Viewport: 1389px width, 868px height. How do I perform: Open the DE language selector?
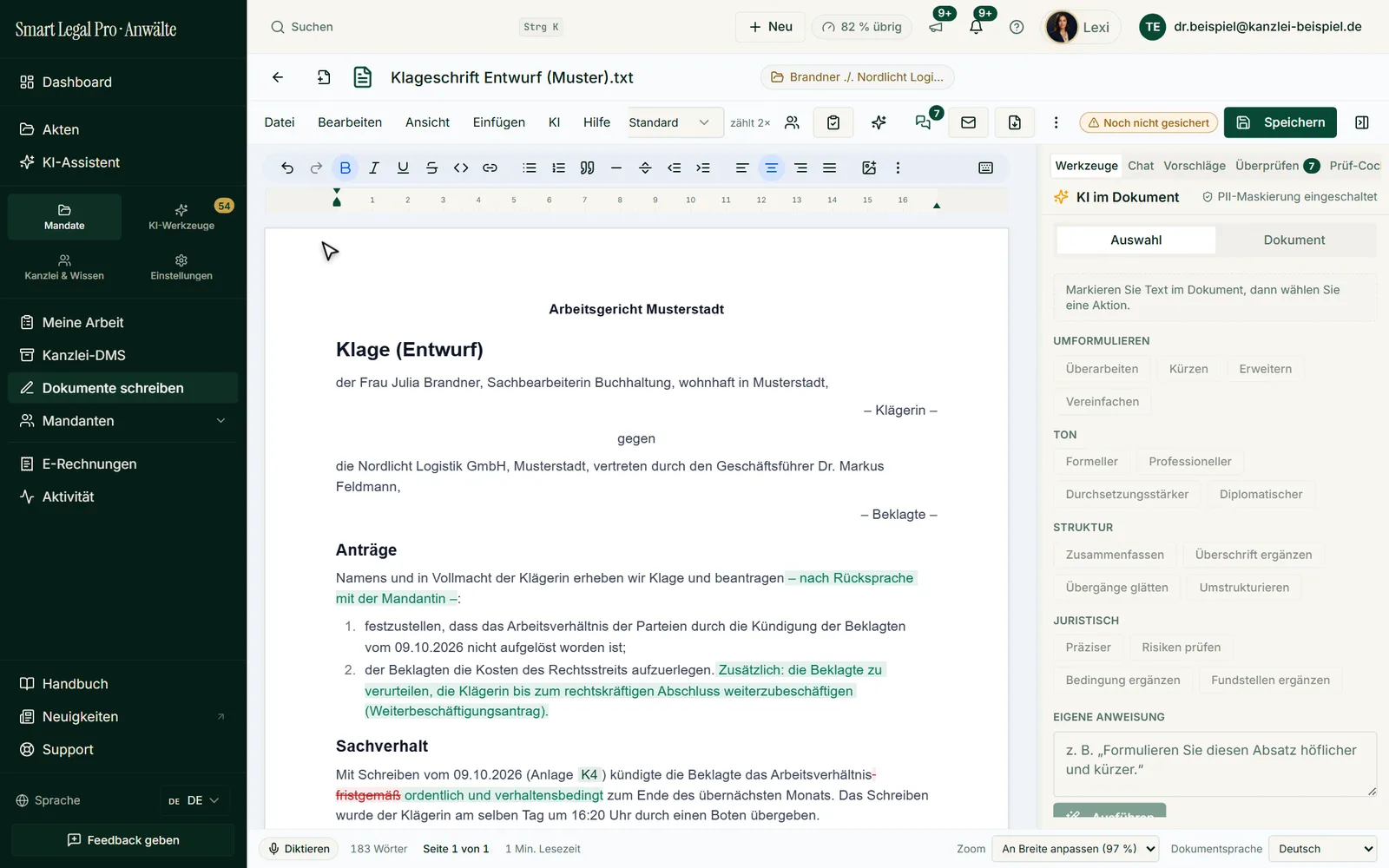click(194, 800)
